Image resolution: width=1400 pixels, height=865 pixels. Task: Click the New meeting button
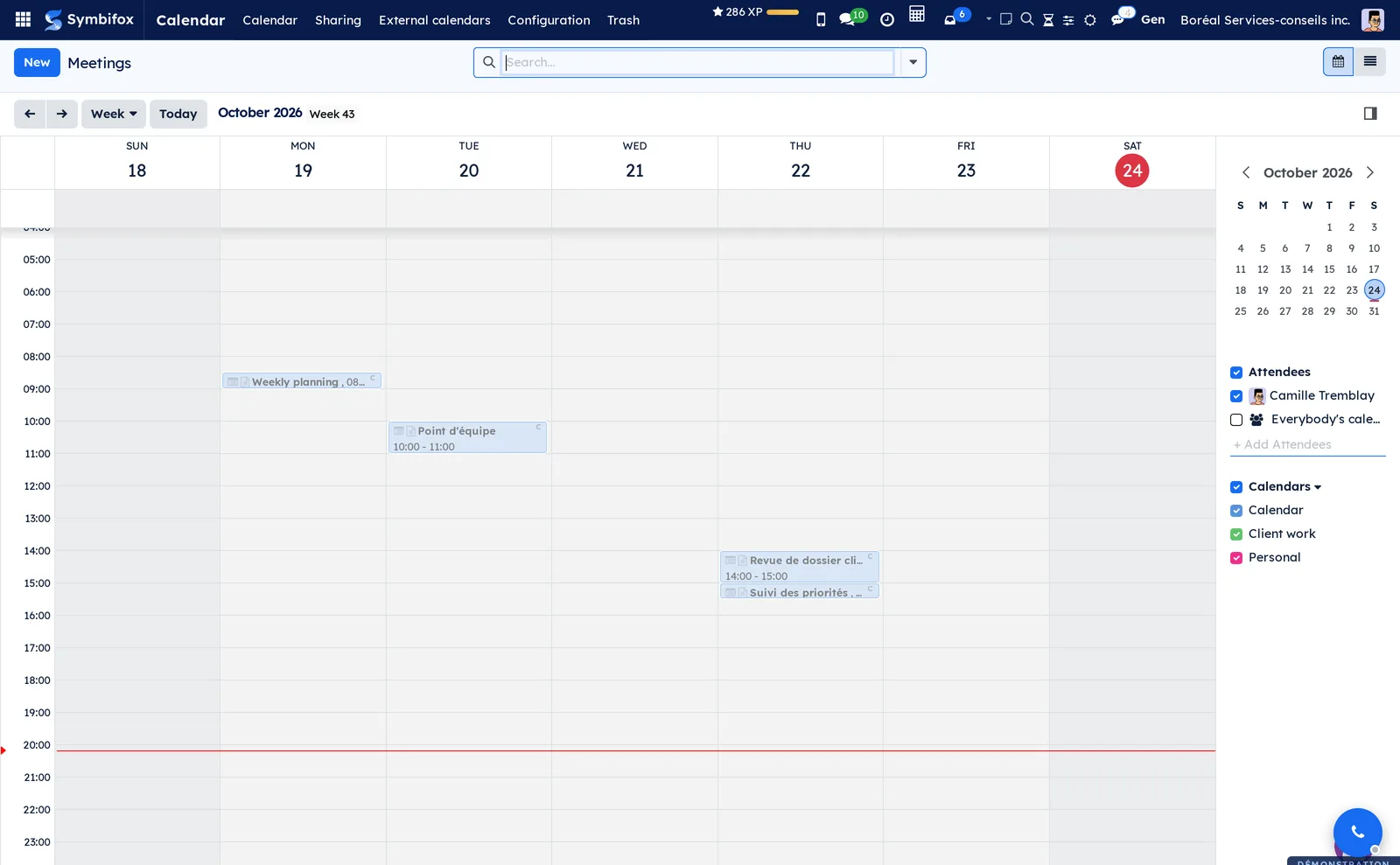point(37,62)
